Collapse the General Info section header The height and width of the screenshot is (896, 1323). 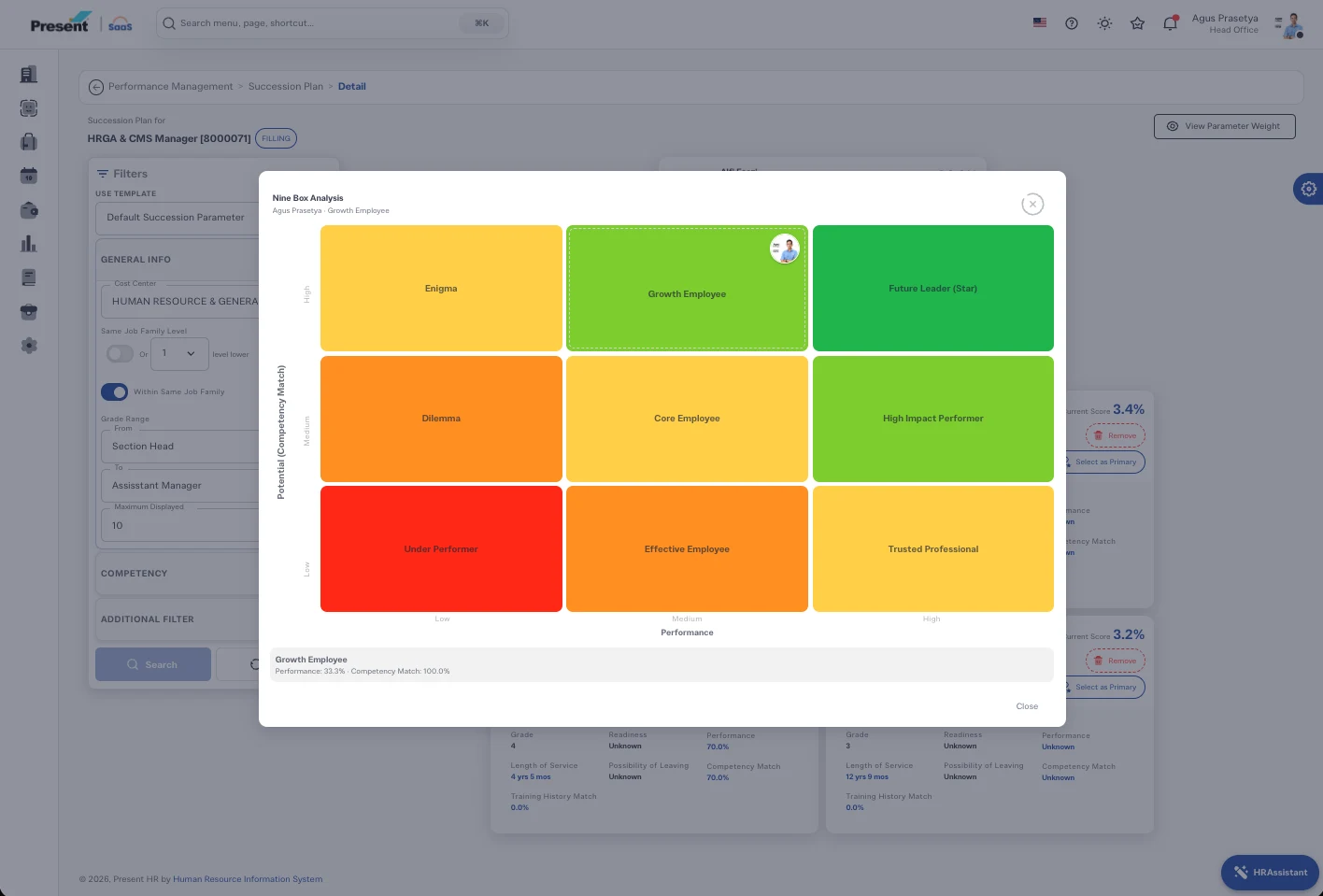point(178,260)
